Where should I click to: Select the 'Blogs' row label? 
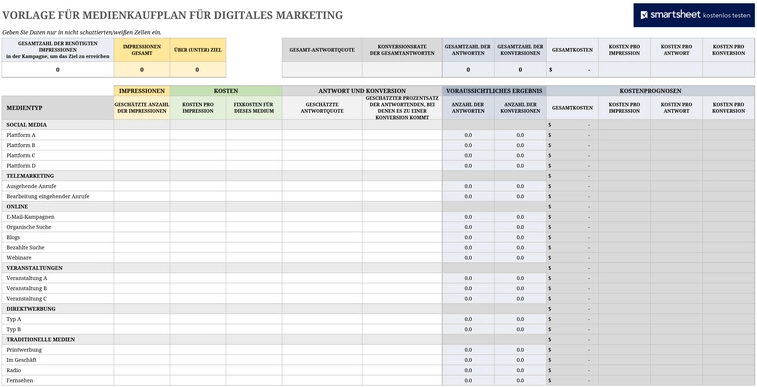pyautogui.click(x=13, y=237)
